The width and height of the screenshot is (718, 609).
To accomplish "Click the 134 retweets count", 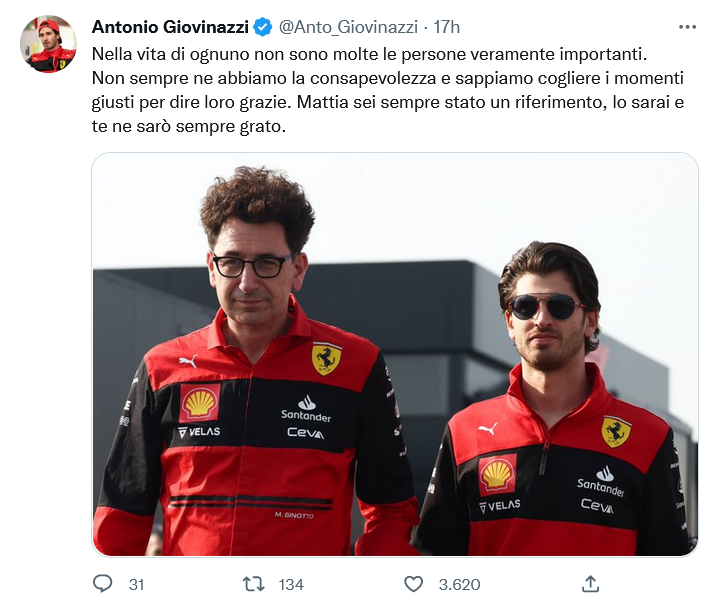I will [x=291, y=585].
